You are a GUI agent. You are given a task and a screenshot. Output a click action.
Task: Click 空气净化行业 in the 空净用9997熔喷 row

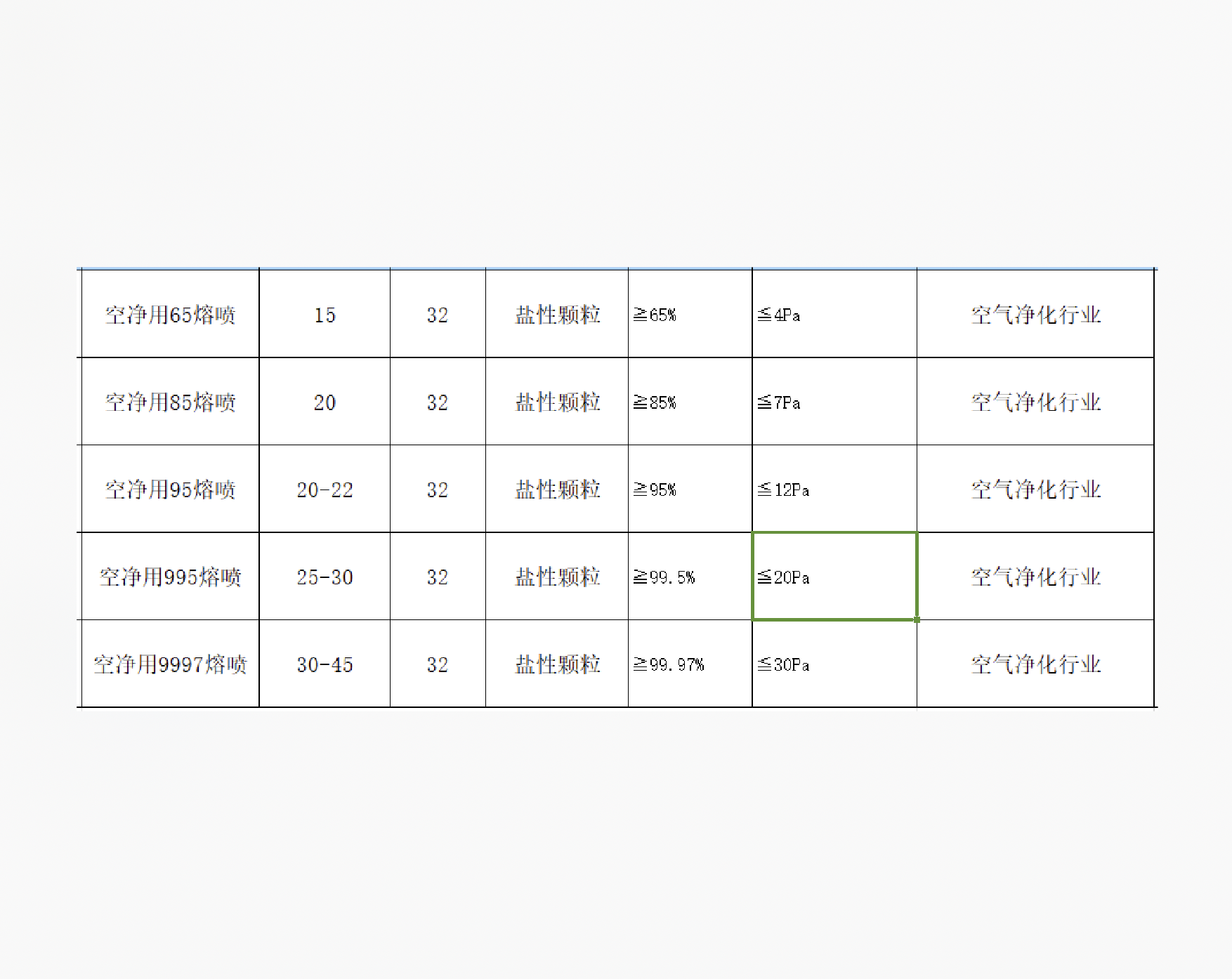(x=1035, y=664)
